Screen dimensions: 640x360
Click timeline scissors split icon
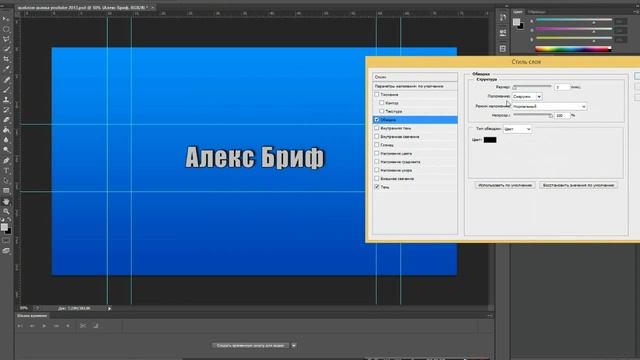coord(83,326)
